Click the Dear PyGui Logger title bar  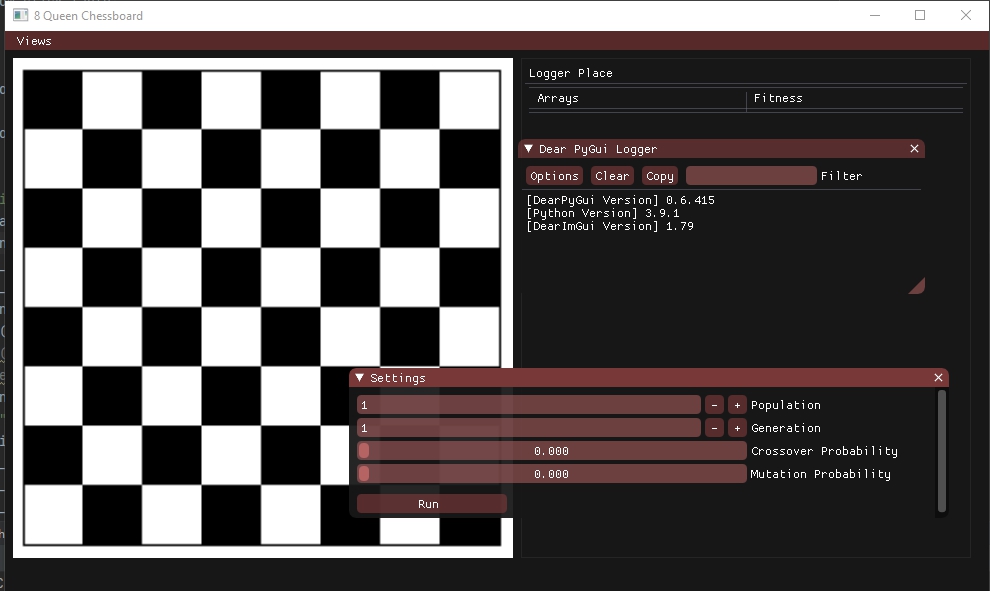[721, 149]
